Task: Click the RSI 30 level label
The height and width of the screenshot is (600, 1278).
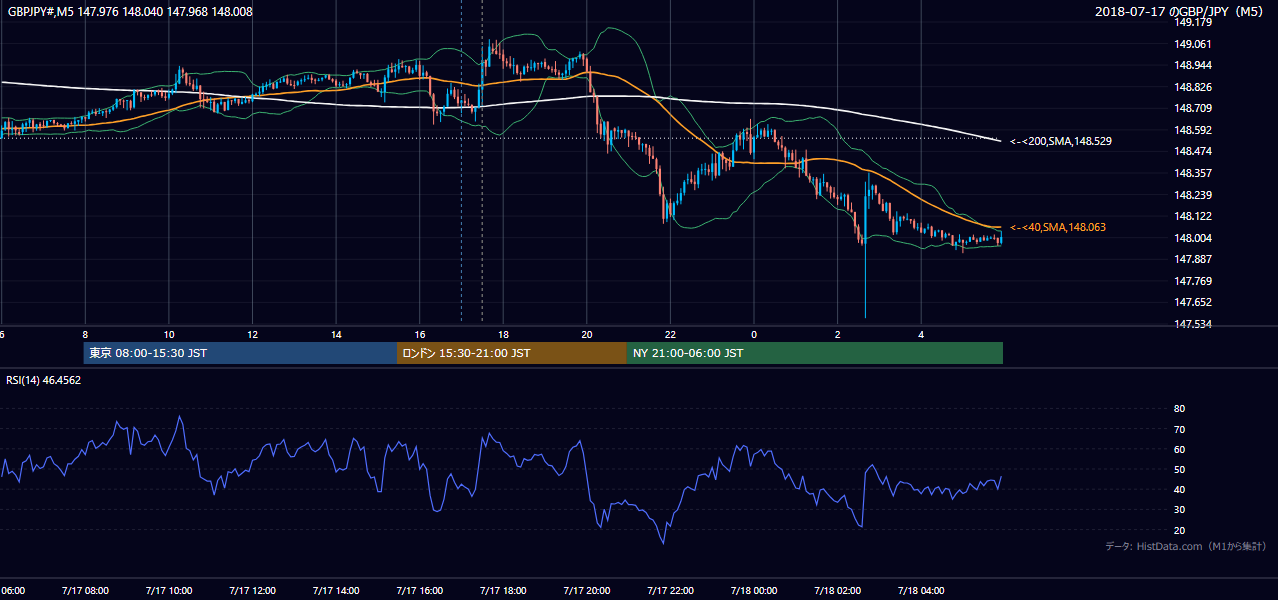Action: pos(1179,510)
